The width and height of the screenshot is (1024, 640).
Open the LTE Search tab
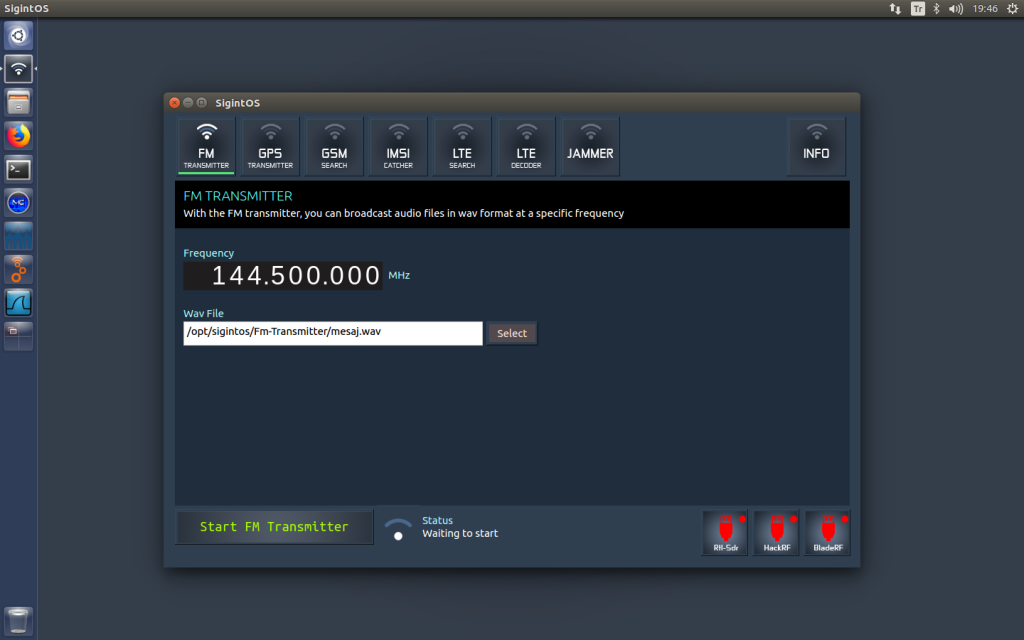click(x=462, y=147)
